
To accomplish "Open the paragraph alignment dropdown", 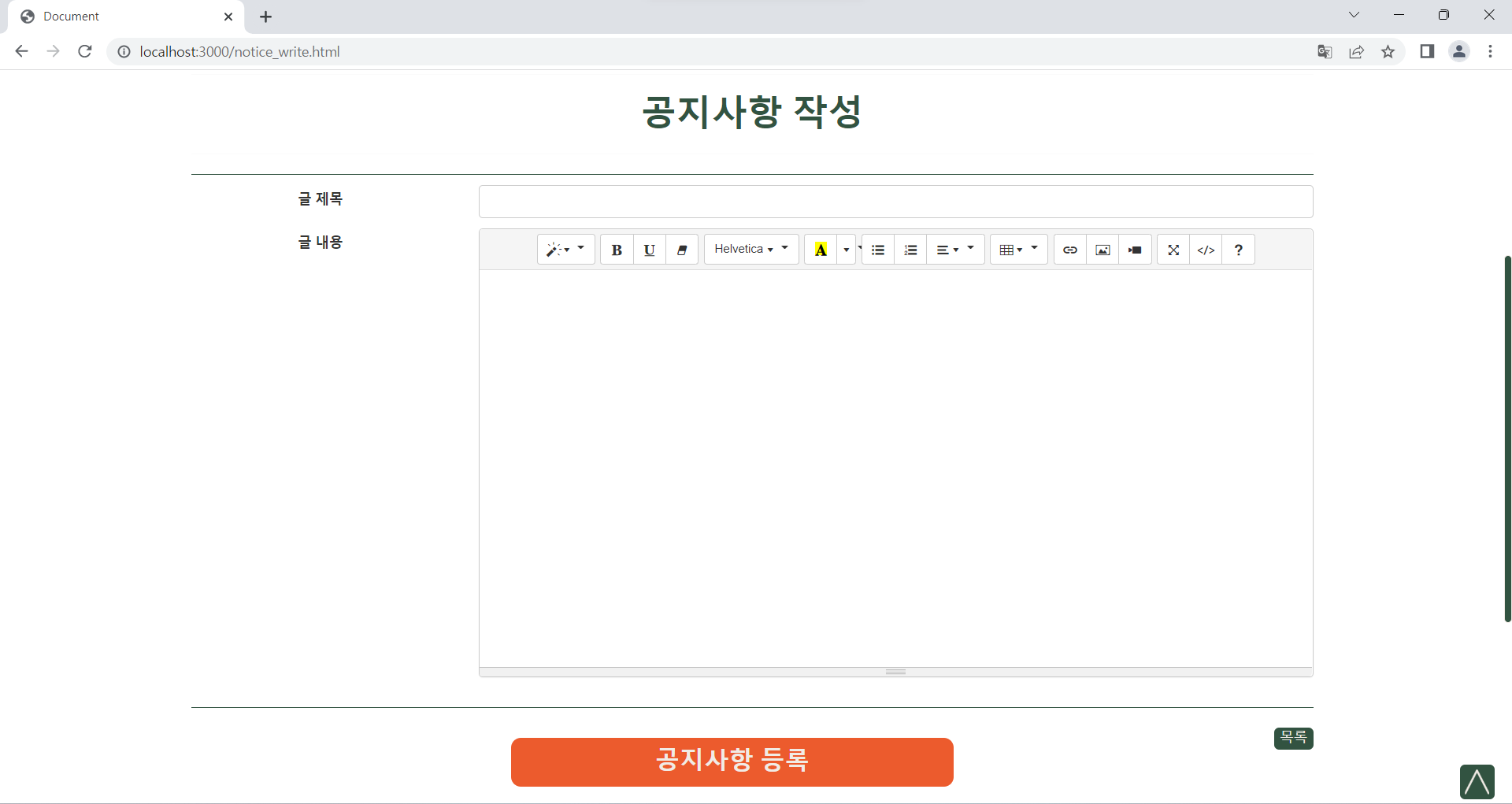I will [955, 250].
